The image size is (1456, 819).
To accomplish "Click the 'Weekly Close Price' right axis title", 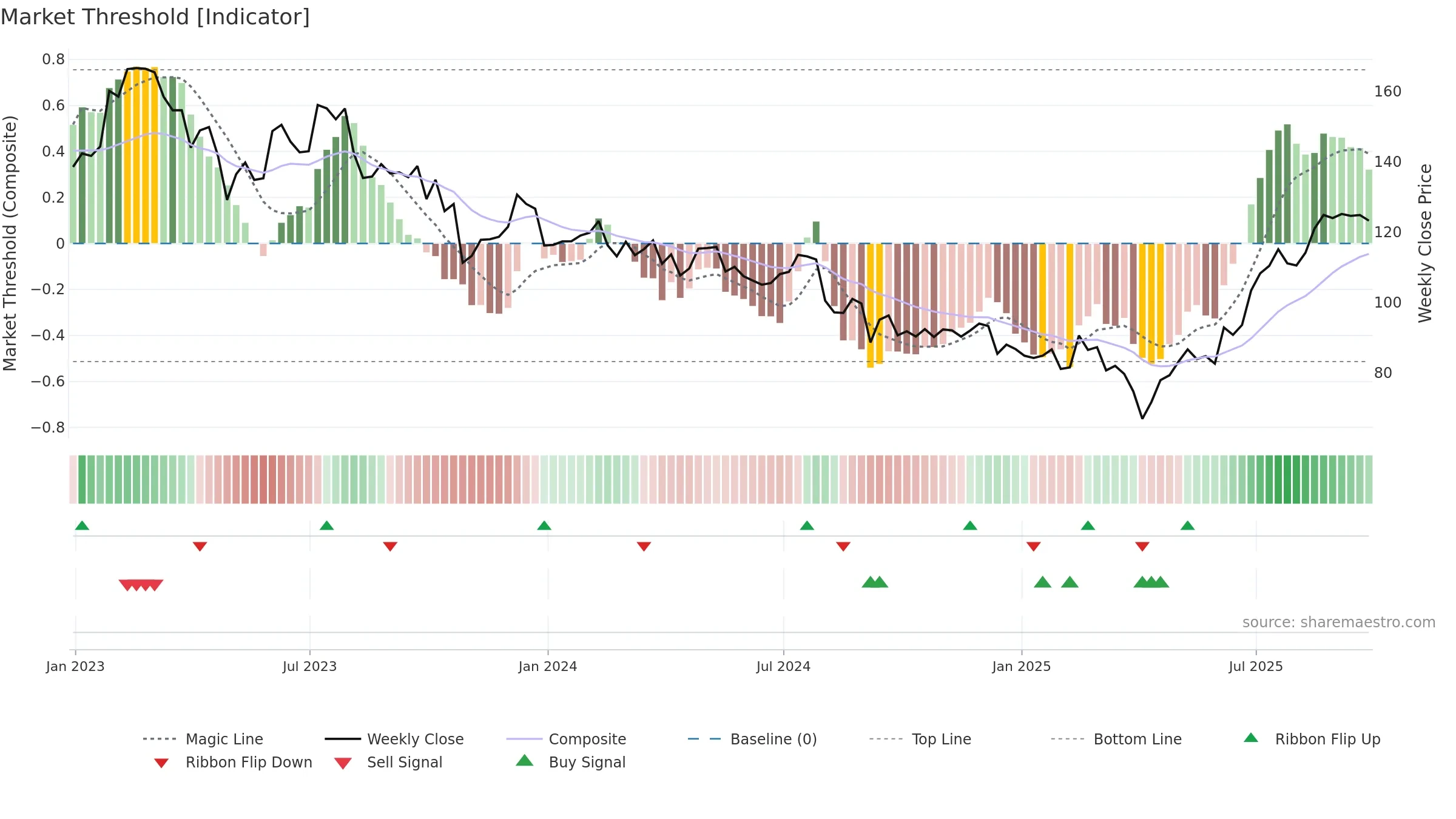I will [x=1425, y=243].
